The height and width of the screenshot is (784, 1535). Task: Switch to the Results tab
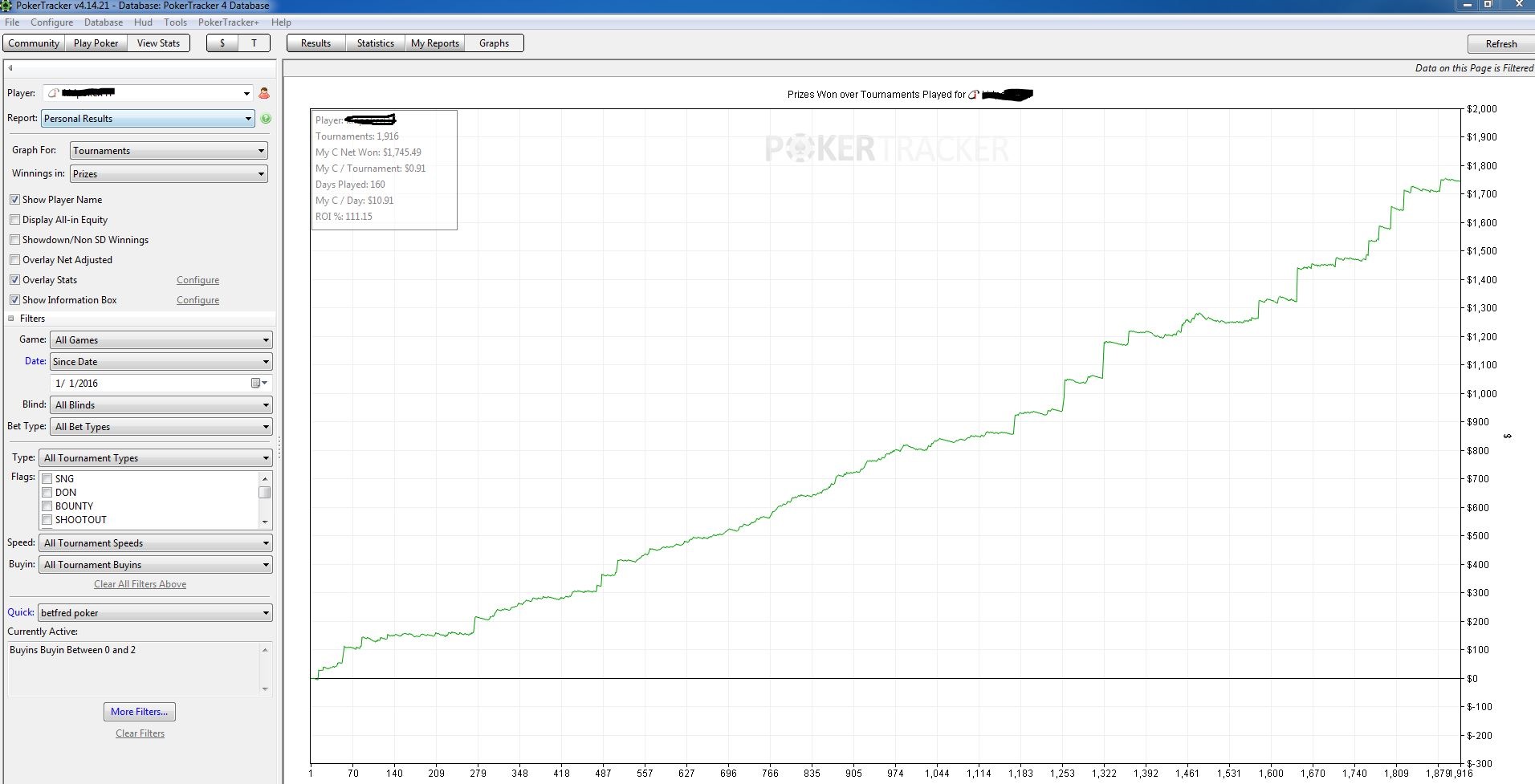316,43
